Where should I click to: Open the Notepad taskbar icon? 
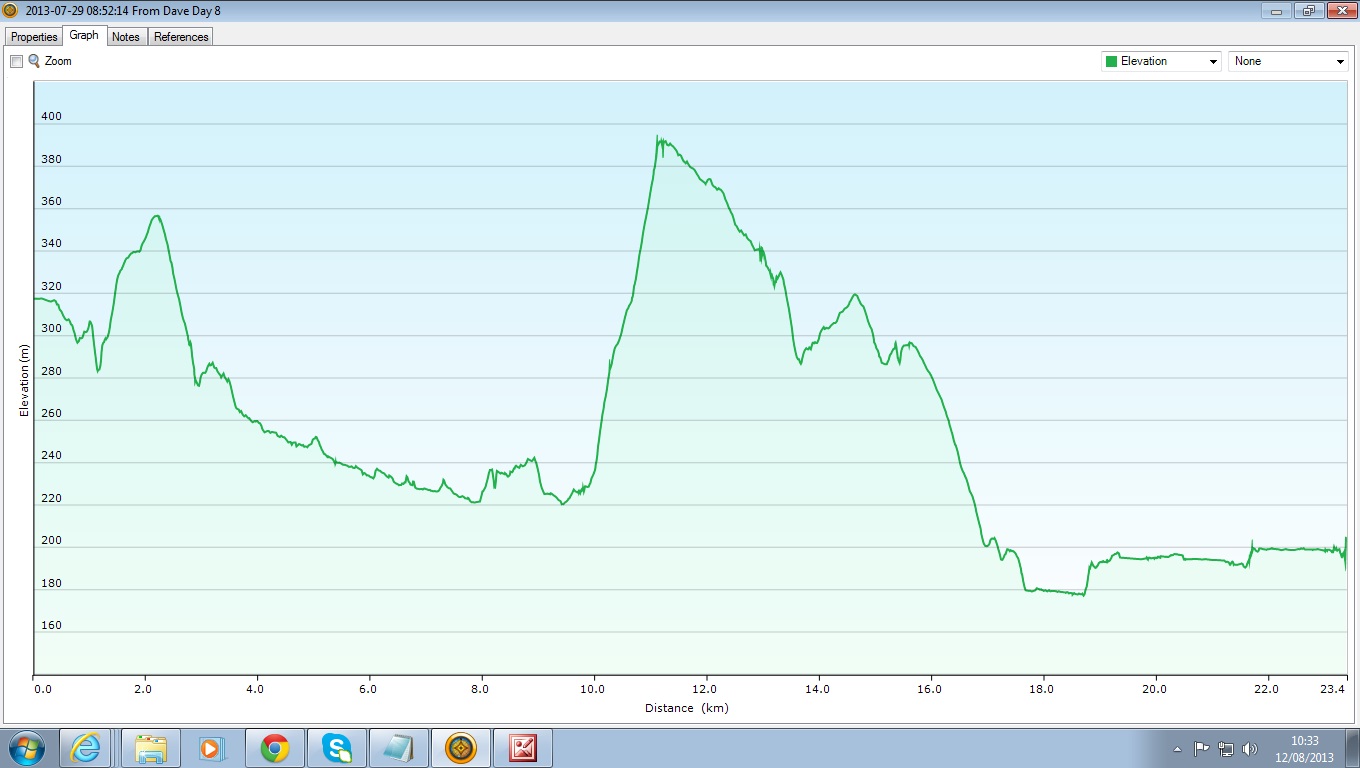pos(399,748)
